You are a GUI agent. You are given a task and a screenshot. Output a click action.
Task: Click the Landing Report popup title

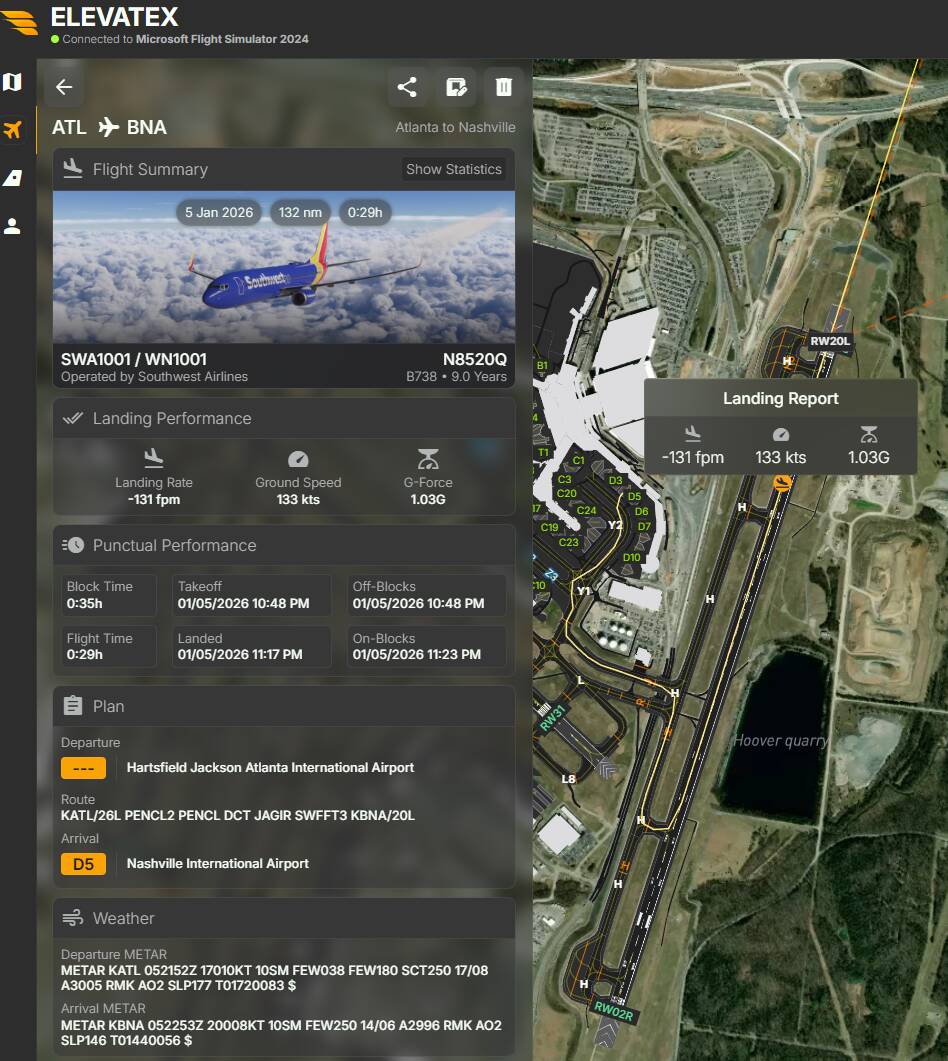(x=780, y=398)
